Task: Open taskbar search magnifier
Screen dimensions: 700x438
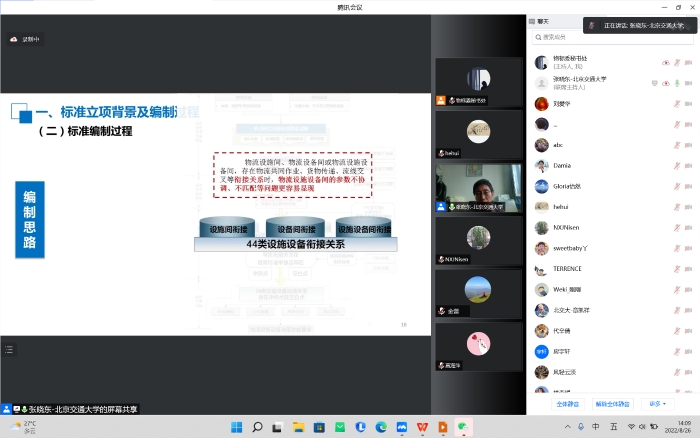Action: (257, 428)
